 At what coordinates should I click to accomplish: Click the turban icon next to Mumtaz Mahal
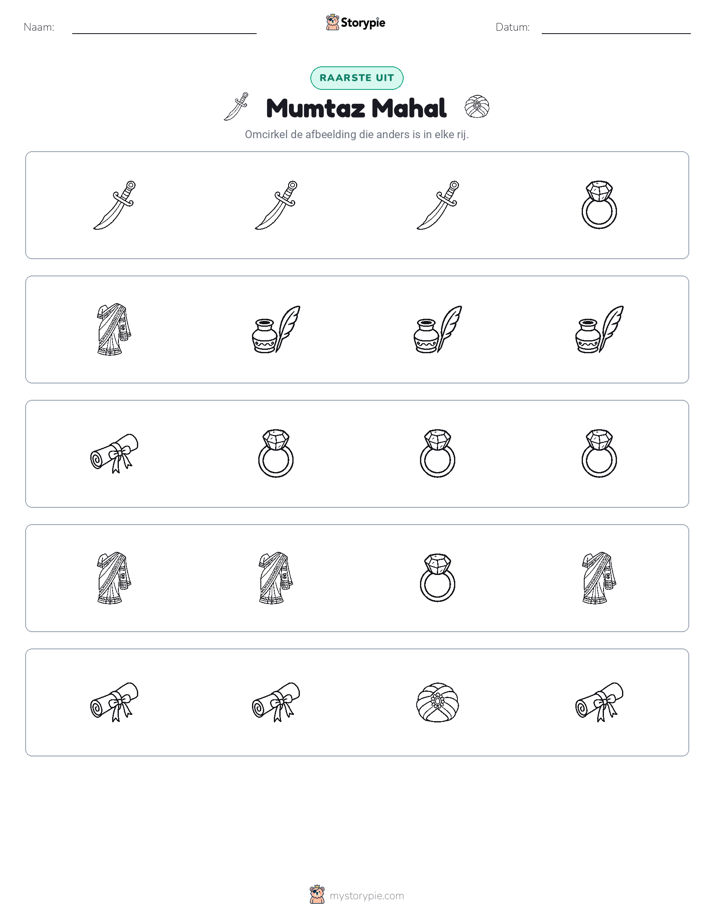[477, 107]
